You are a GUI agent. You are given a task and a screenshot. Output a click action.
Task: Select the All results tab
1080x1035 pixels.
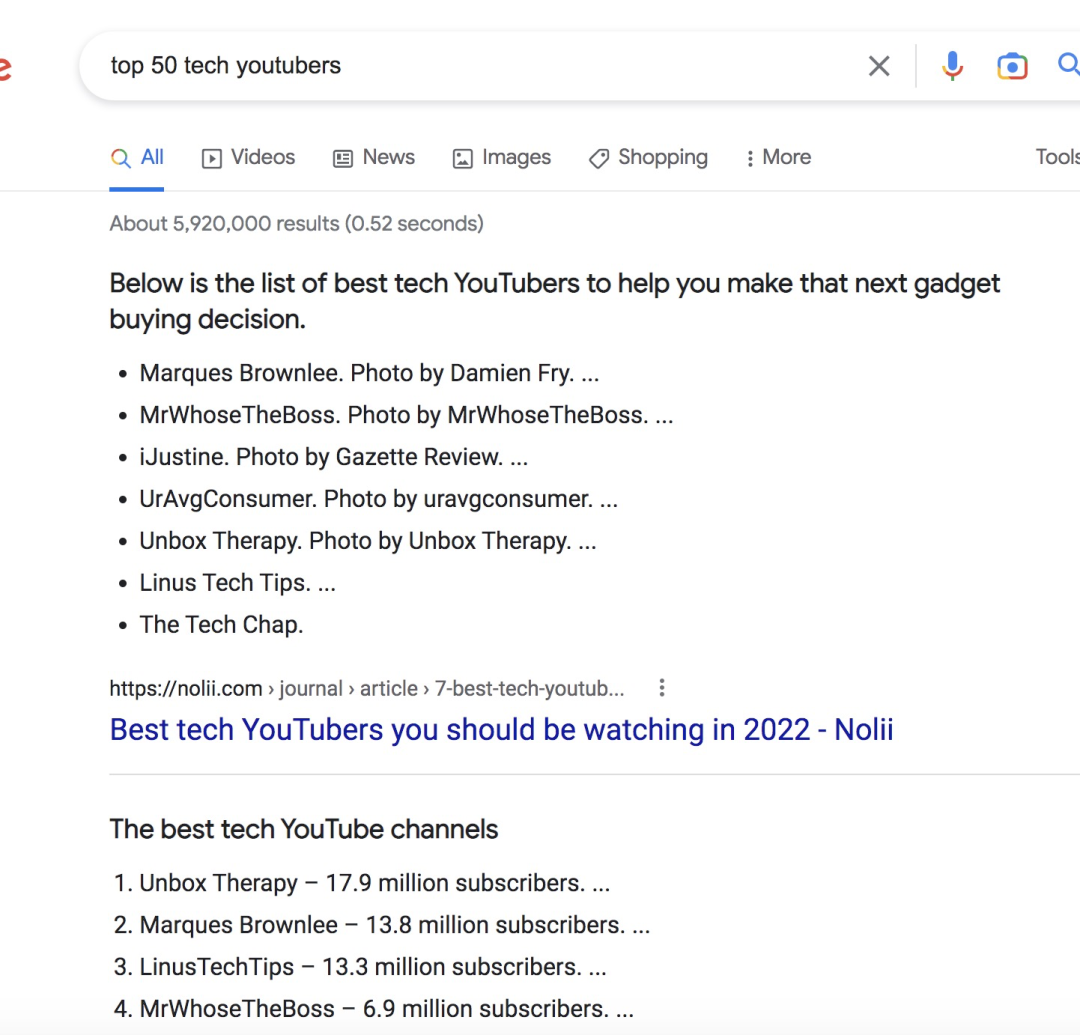138,158
